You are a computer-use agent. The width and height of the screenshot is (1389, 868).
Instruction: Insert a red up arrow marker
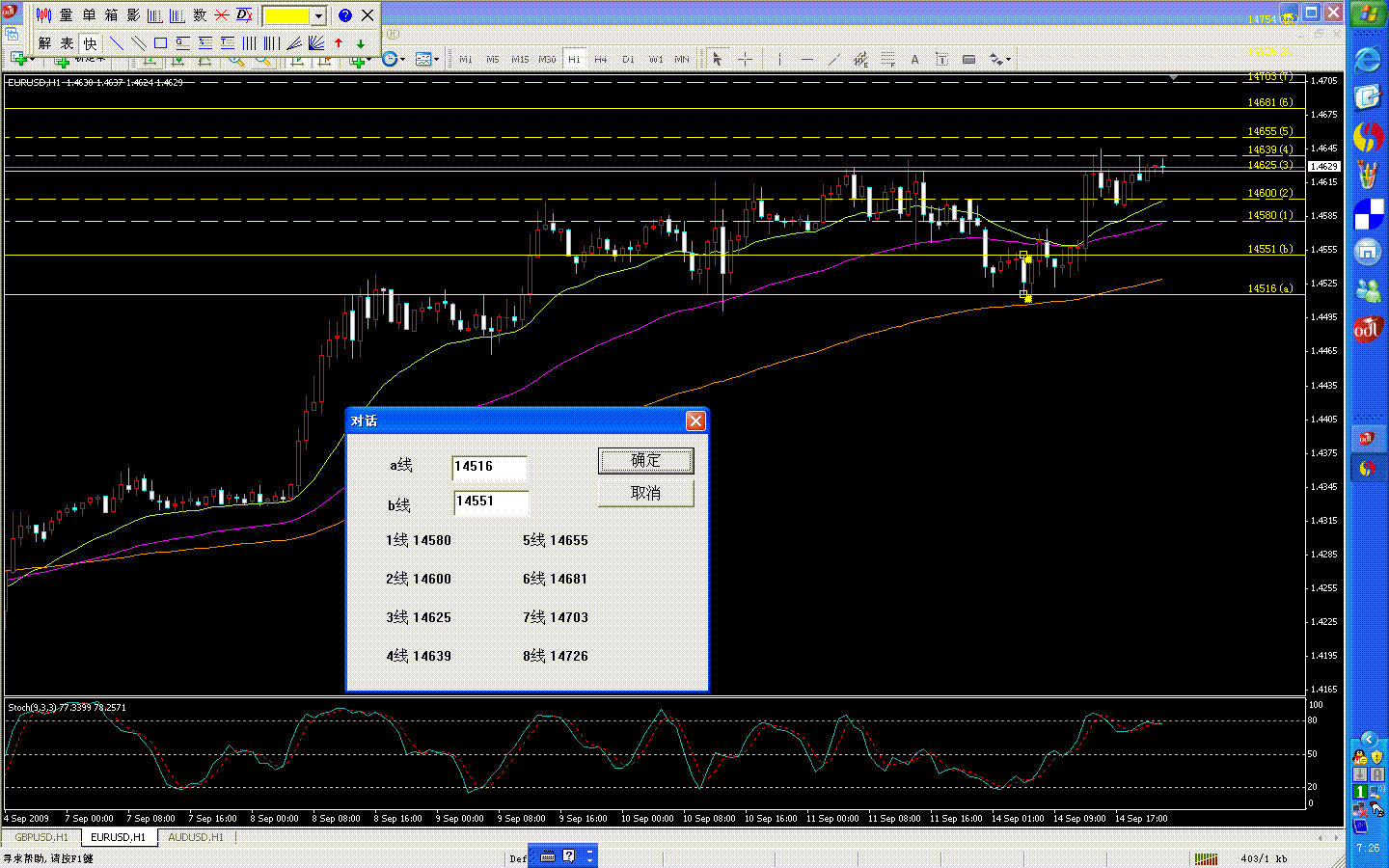(339, 43)
